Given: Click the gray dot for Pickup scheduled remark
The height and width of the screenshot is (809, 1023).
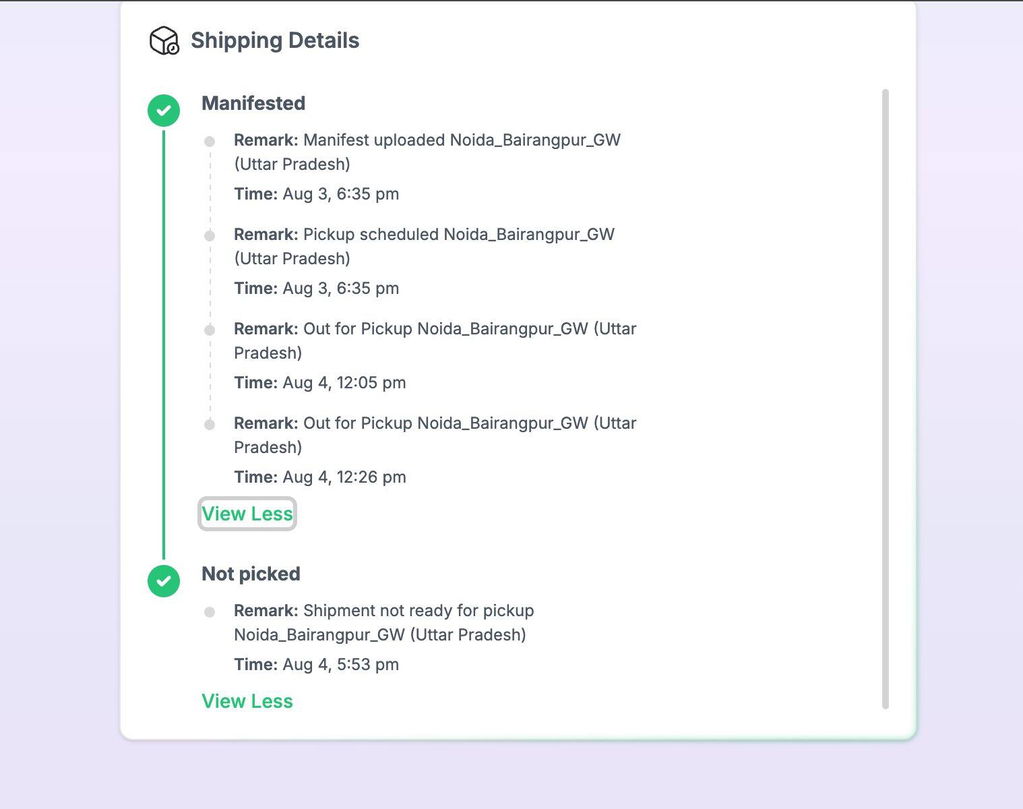Looking at the screenshot, I should [209, 236].
